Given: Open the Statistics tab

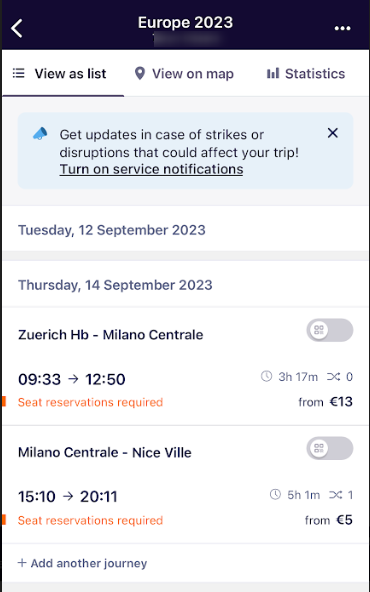Looking at the screenshot, I should tap(306, 73).
